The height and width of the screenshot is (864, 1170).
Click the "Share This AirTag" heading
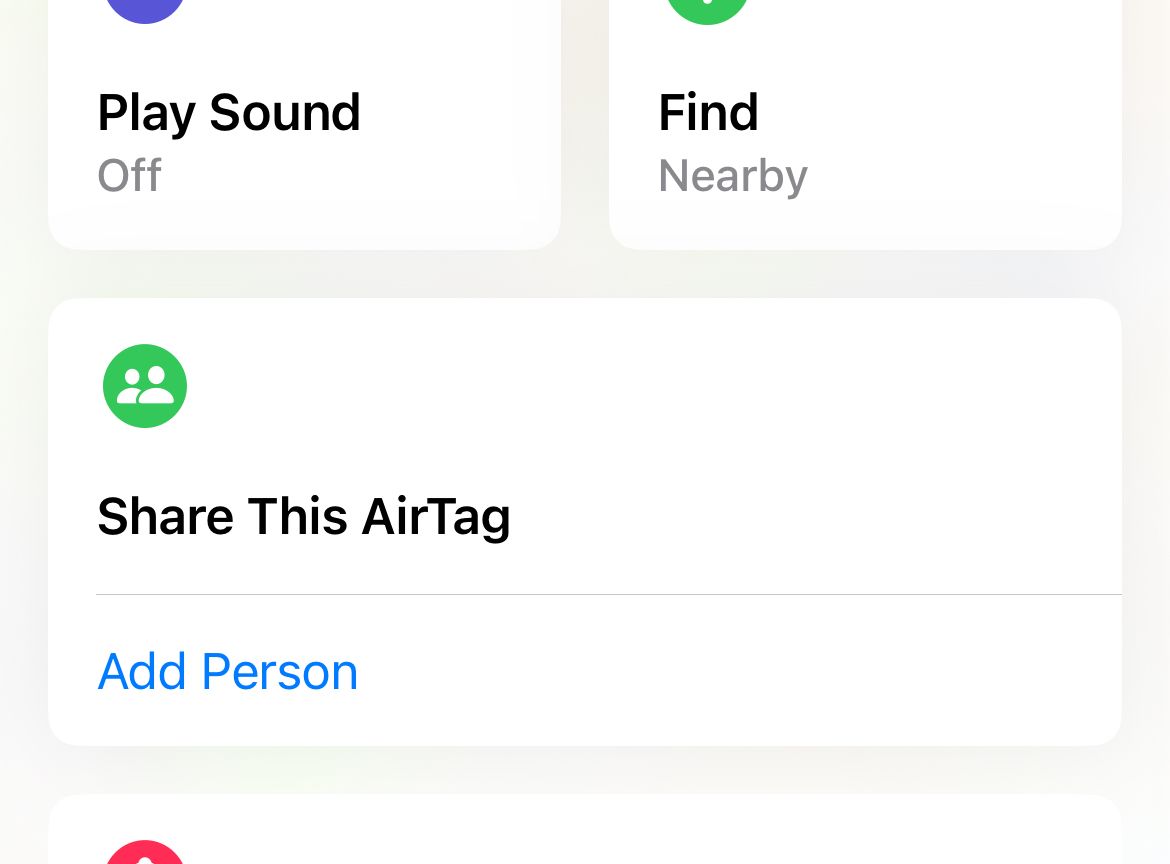[x=303, y=516]
